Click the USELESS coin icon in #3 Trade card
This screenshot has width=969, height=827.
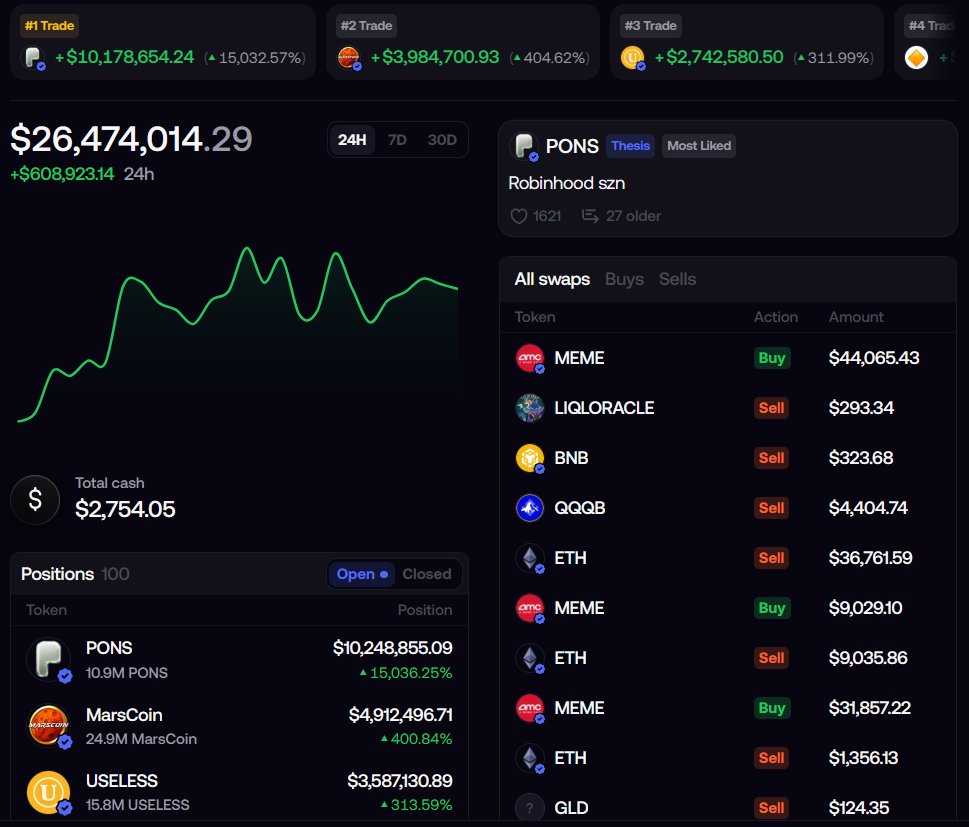[632, 58]
